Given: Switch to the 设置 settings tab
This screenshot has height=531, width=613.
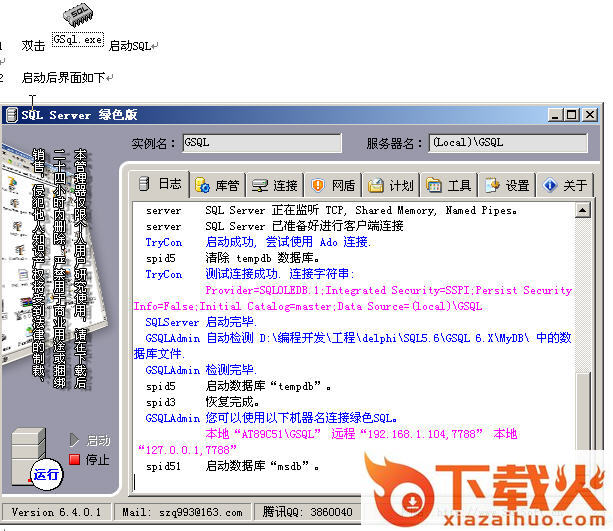Looking at the screenshot, I should point(507,185).
